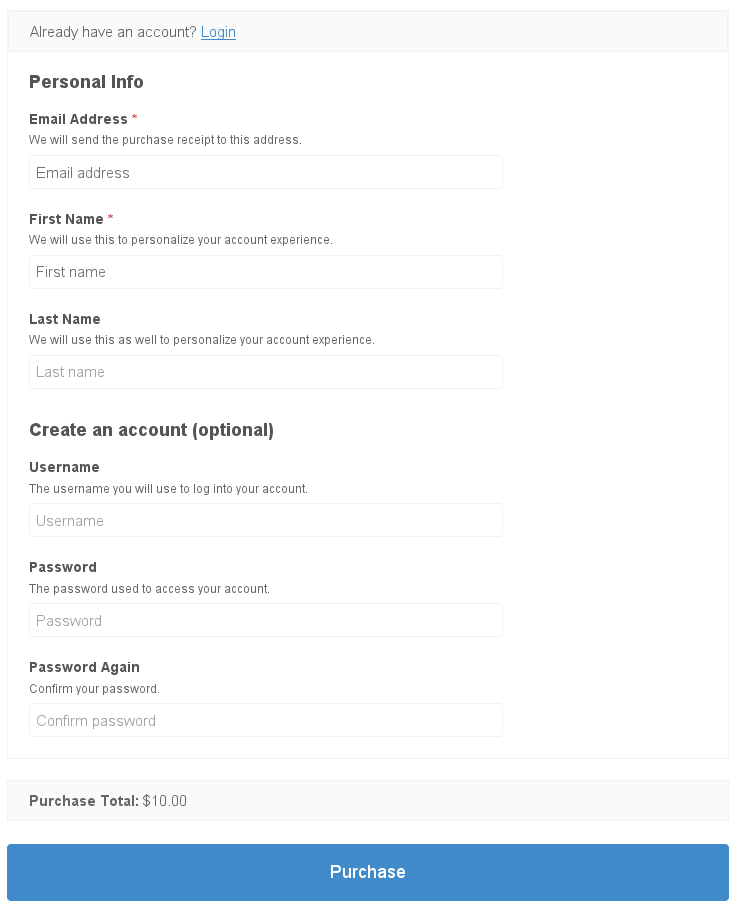Click the First Name label text
Image resolution: width=740 pixels, height=913 pixels.
(x=66, y=219)
